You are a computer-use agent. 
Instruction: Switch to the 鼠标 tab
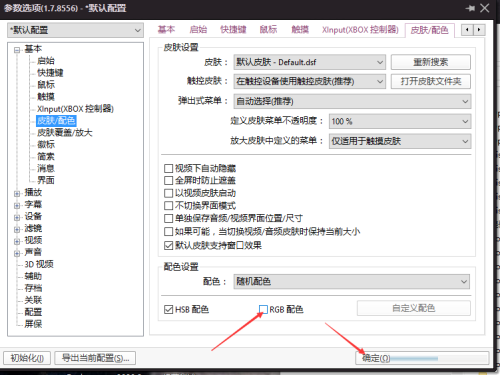point(268,30)
